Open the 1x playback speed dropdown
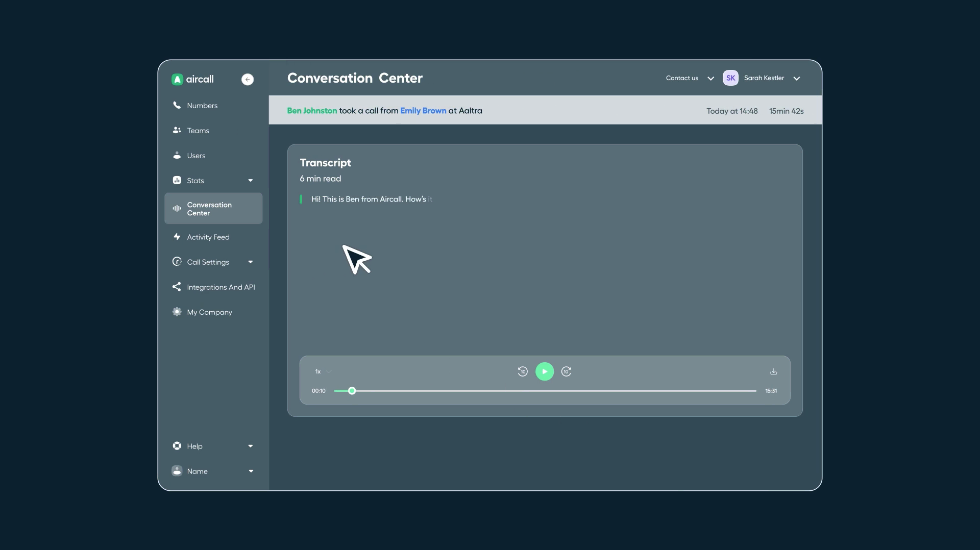The height and width of the screenshot is (550, 980). click(322, 372)
